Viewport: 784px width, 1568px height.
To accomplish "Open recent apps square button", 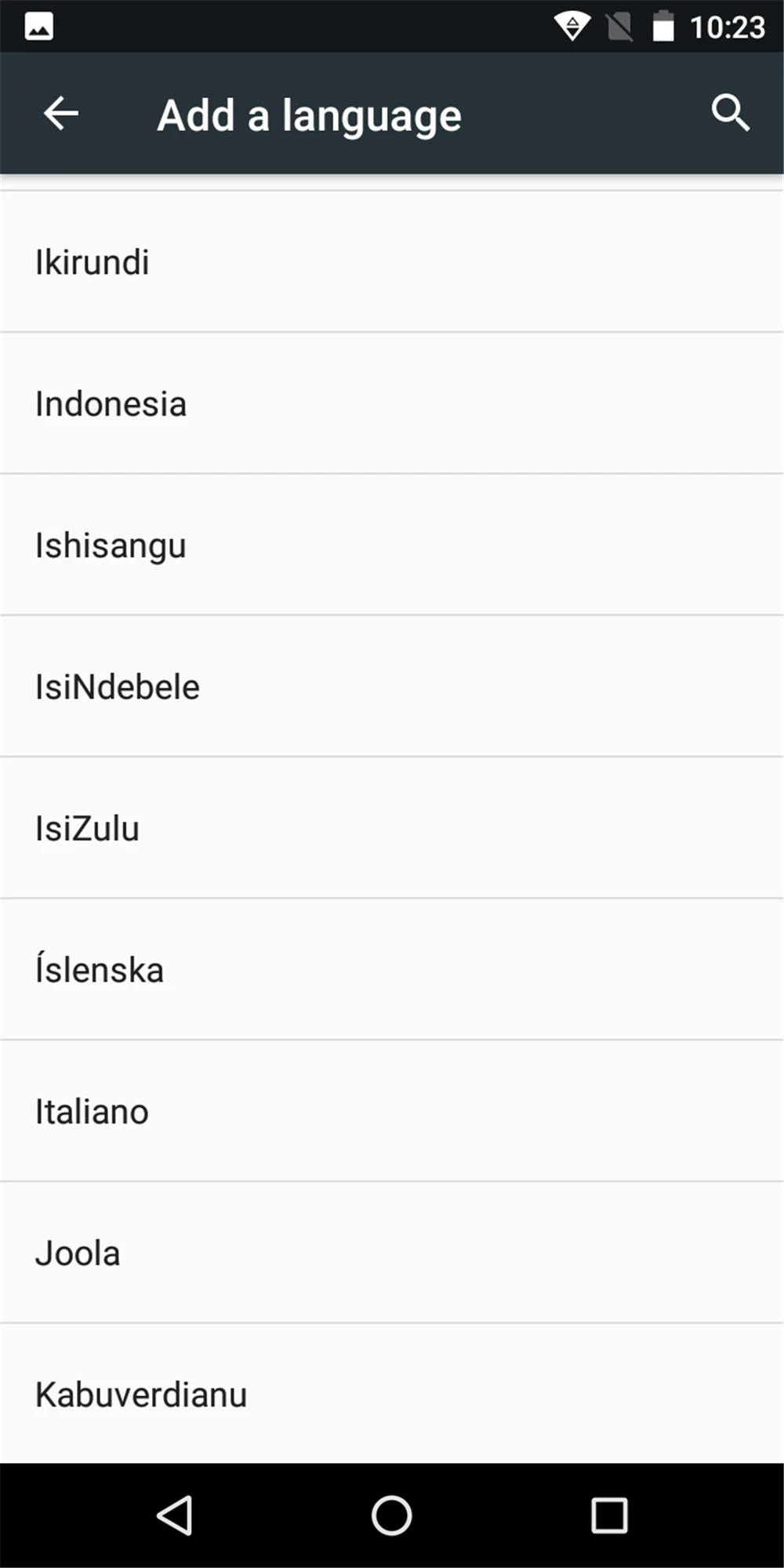I will [x=609, y=1515].
